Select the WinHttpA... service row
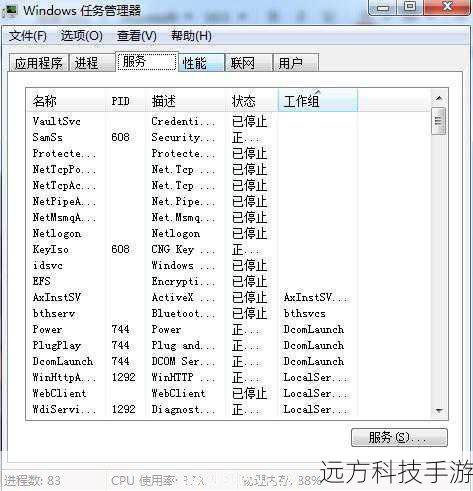Image resolution: width=473 pixels, height=491 pixels. pos(228,377)
